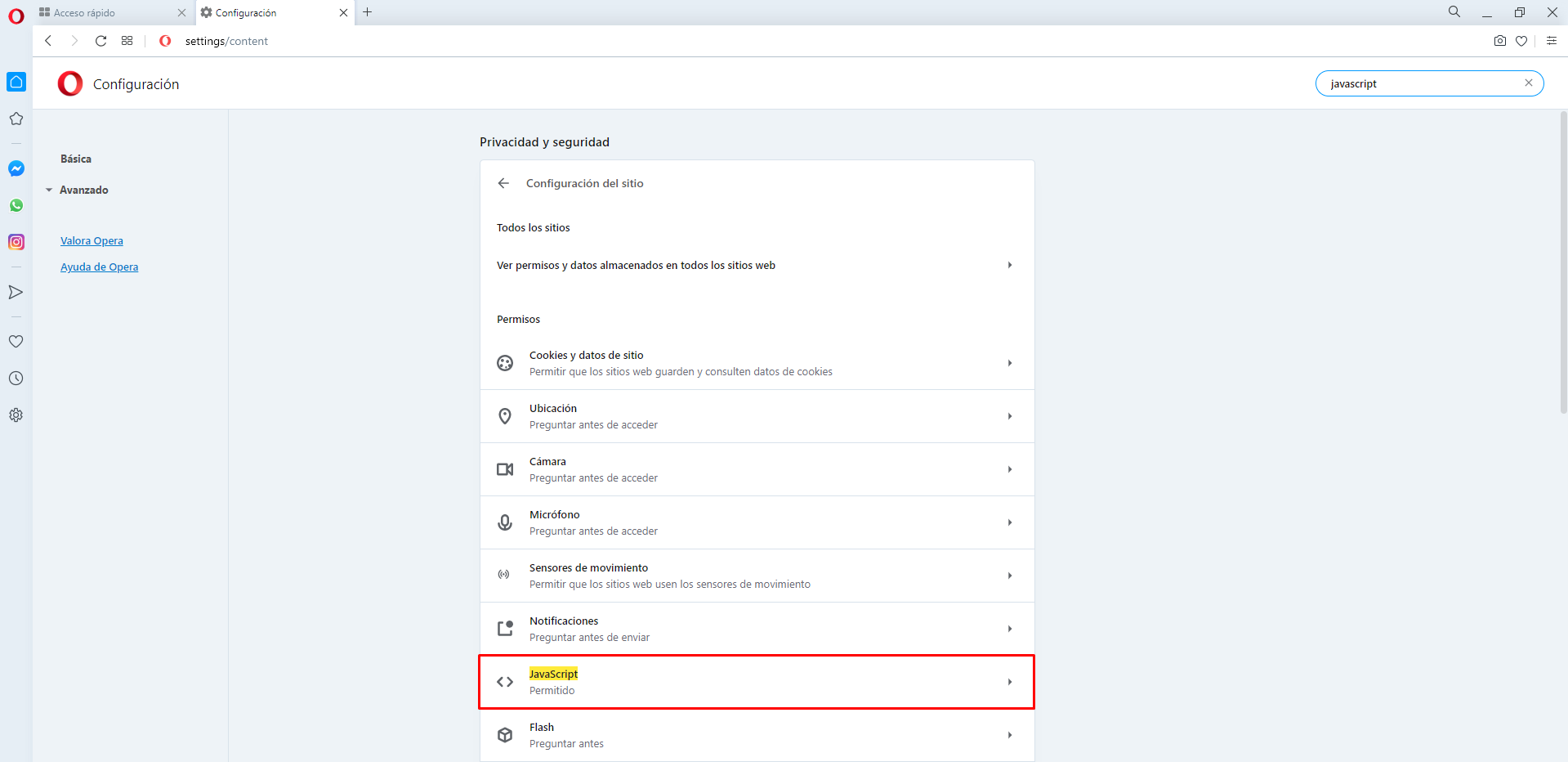Expand the Cámara row arrow
1568x762 pixels.
(1010, 469)
